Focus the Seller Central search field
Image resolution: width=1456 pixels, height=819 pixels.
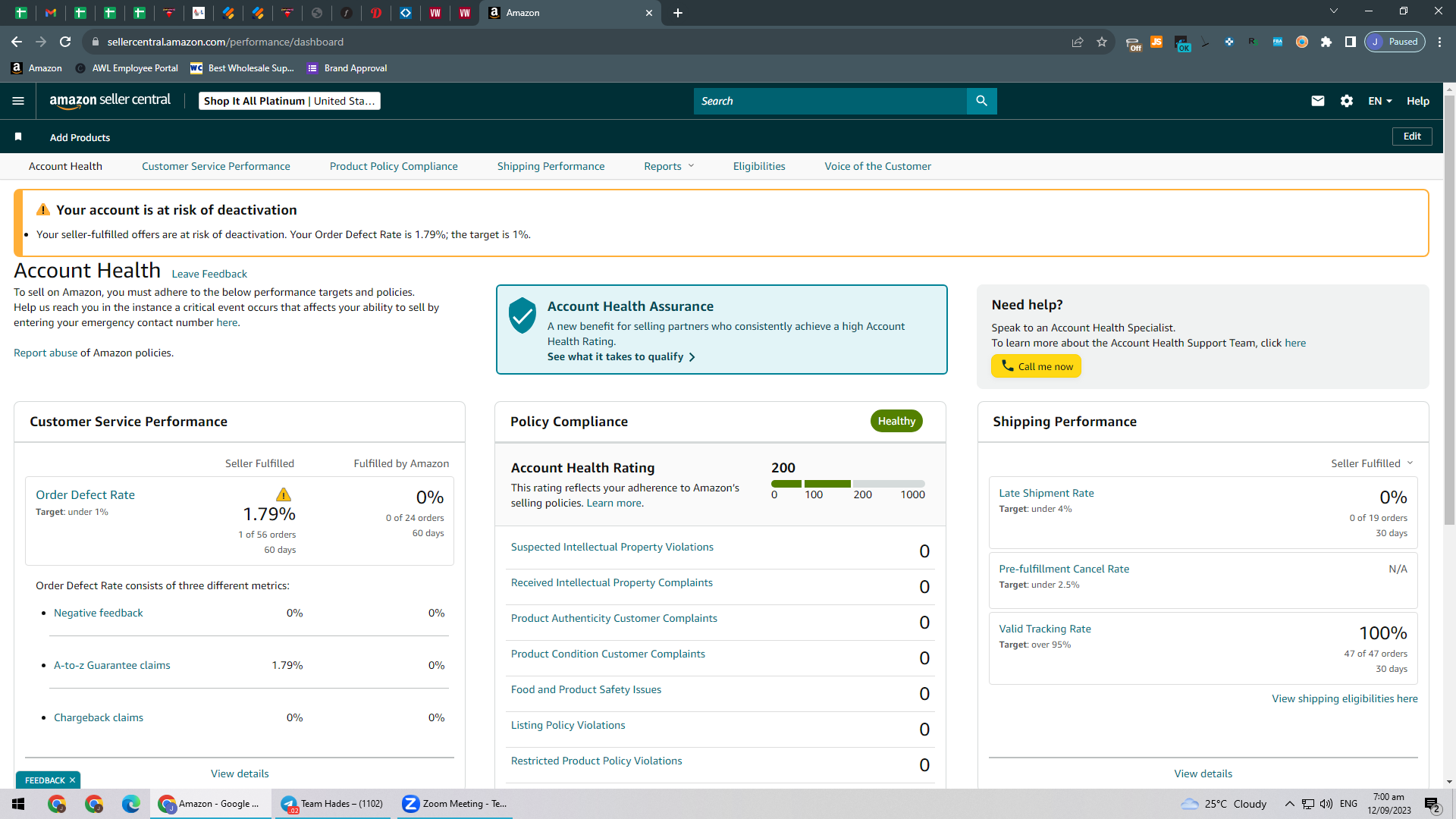pos(830,101)
